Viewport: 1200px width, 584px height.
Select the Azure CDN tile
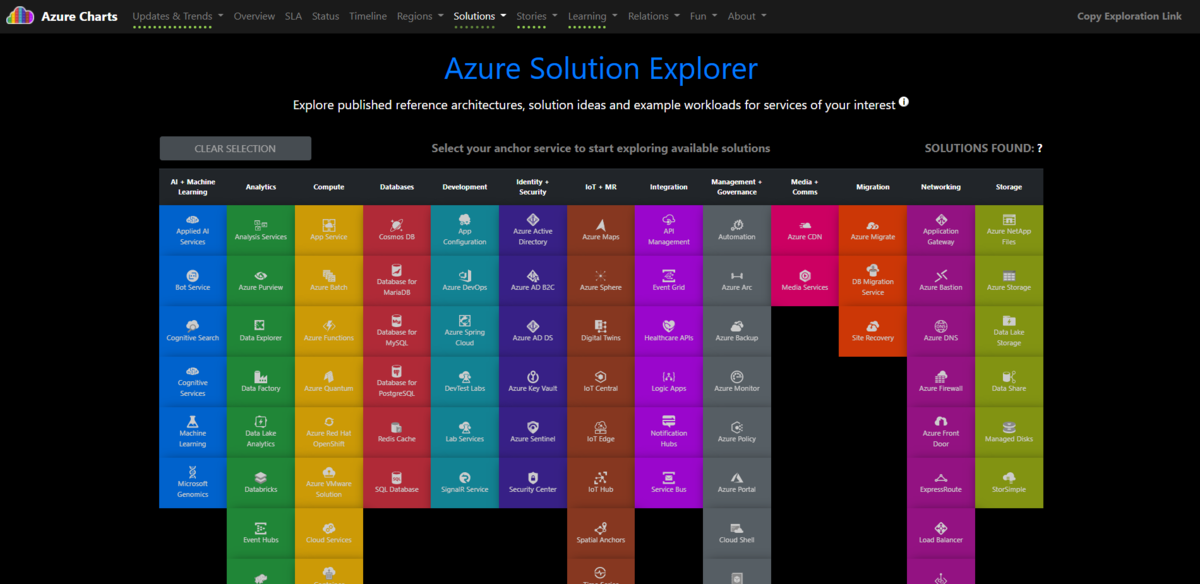805,230
